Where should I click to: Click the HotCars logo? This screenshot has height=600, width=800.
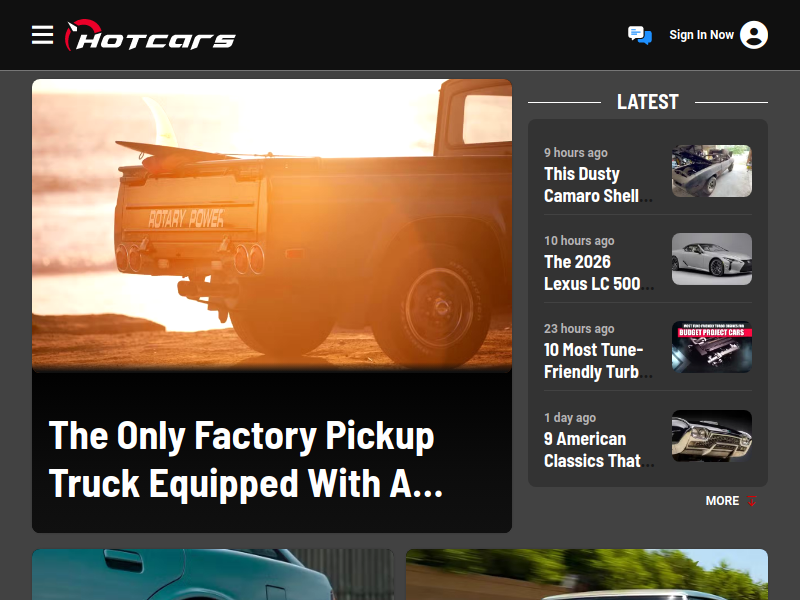[x=150, y=35]
